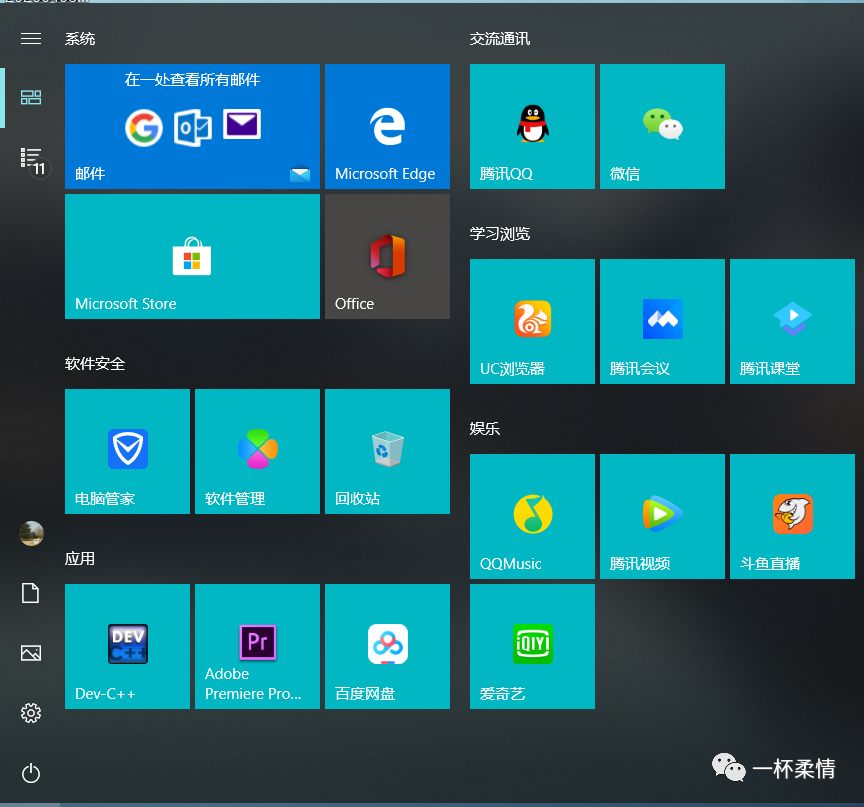This screenshot has width=864, height=807.
Task: Click 在一处查看所有邮件 text
Action: [192, 80]
